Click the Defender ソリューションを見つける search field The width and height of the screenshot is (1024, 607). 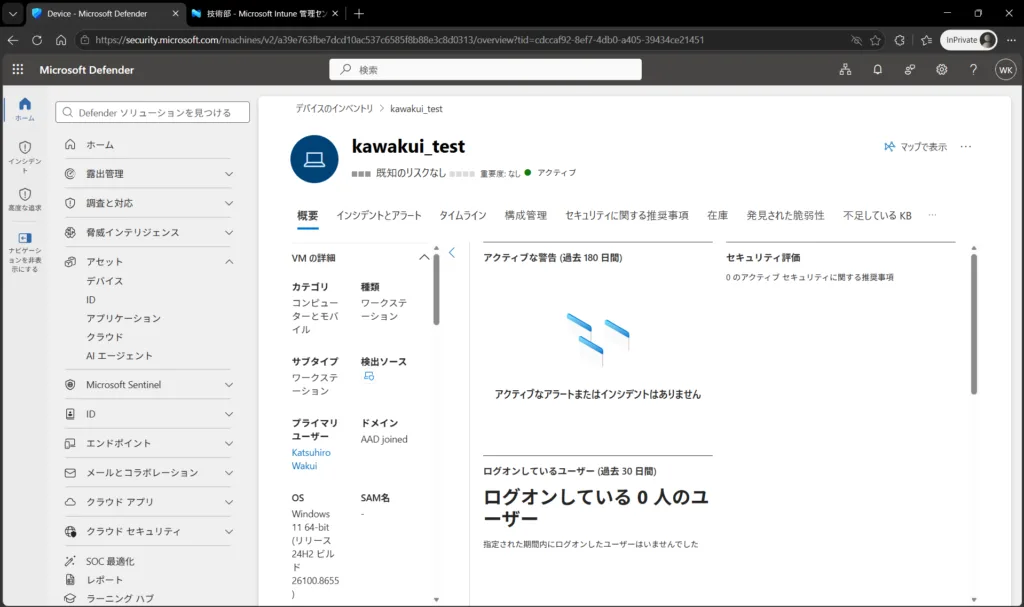[152, 112]
